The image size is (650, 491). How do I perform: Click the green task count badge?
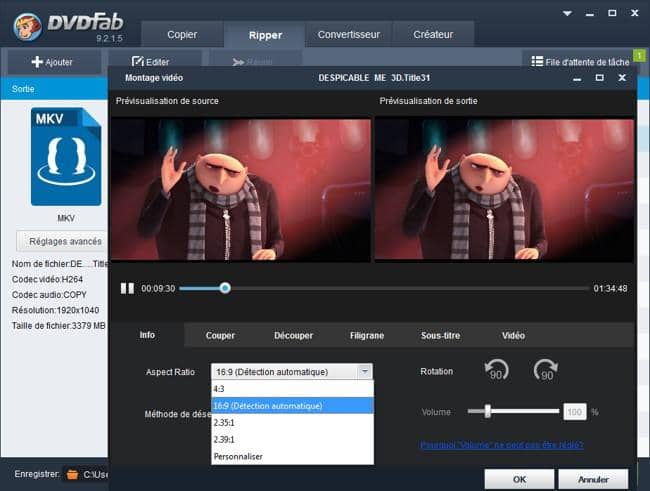click(x=639, y=55)
